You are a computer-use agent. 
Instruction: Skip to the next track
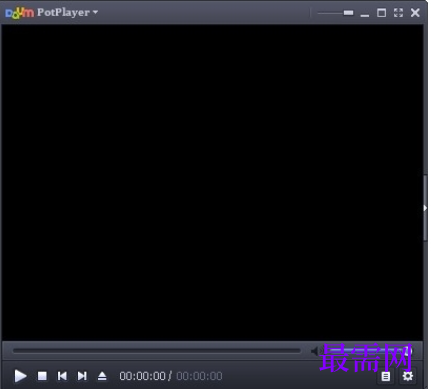point(82,376)
